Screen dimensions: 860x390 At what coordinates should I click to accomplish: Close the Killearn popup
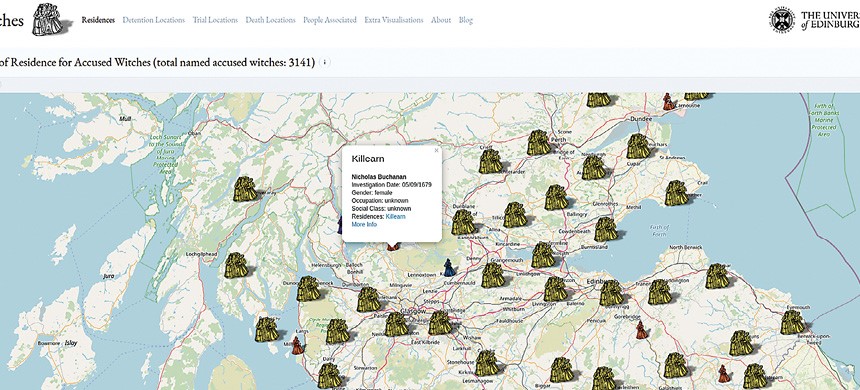coord(437,150)
